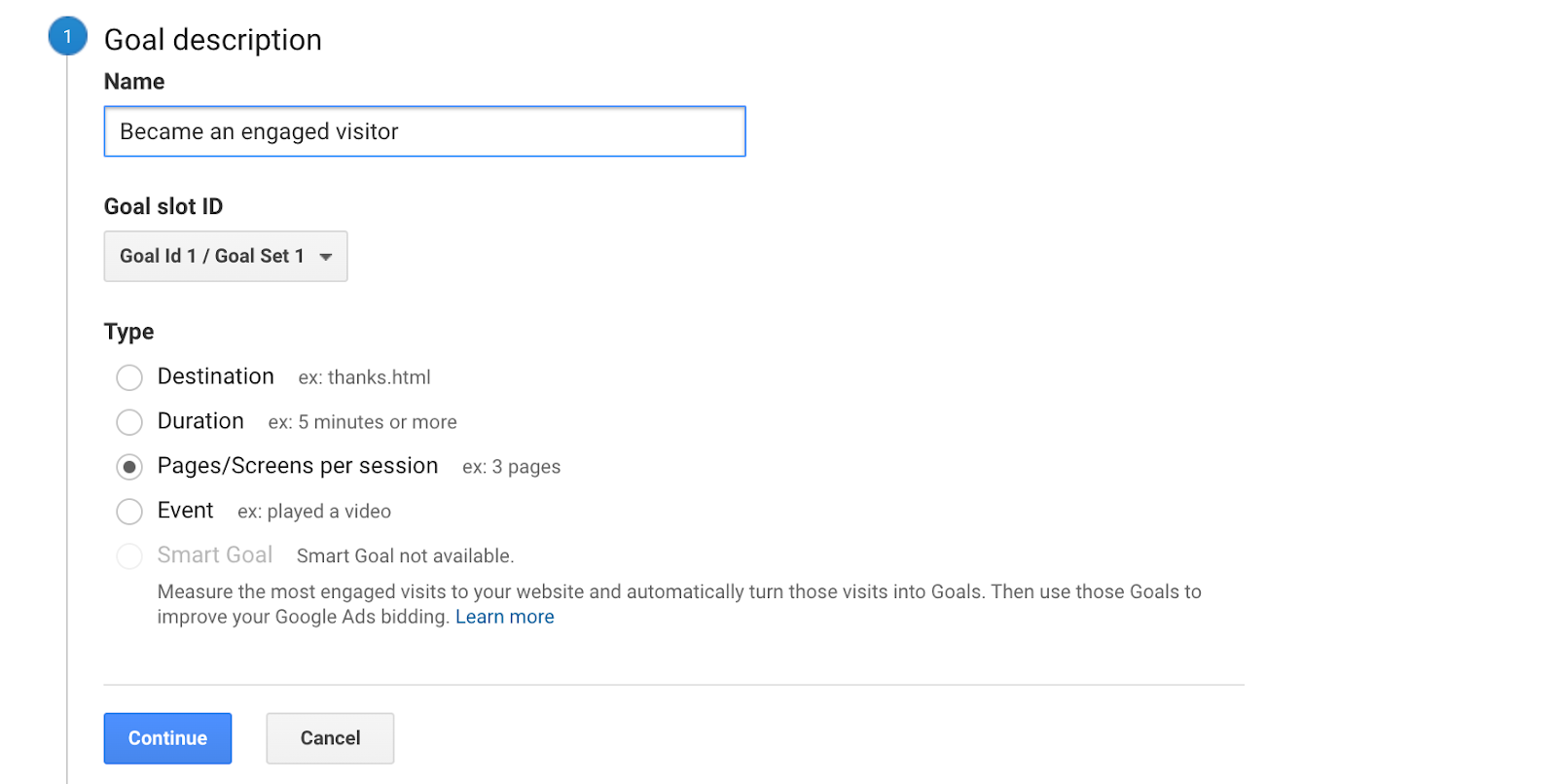Click the Type section label
This screenshot has height=784, width=1557.
pos(128,332)
